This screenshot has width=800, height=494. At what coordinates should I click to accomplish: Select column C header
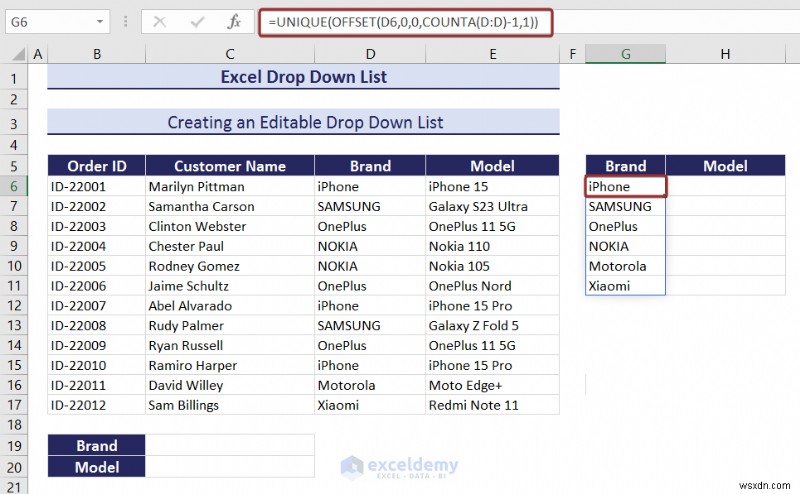point(230,54)
